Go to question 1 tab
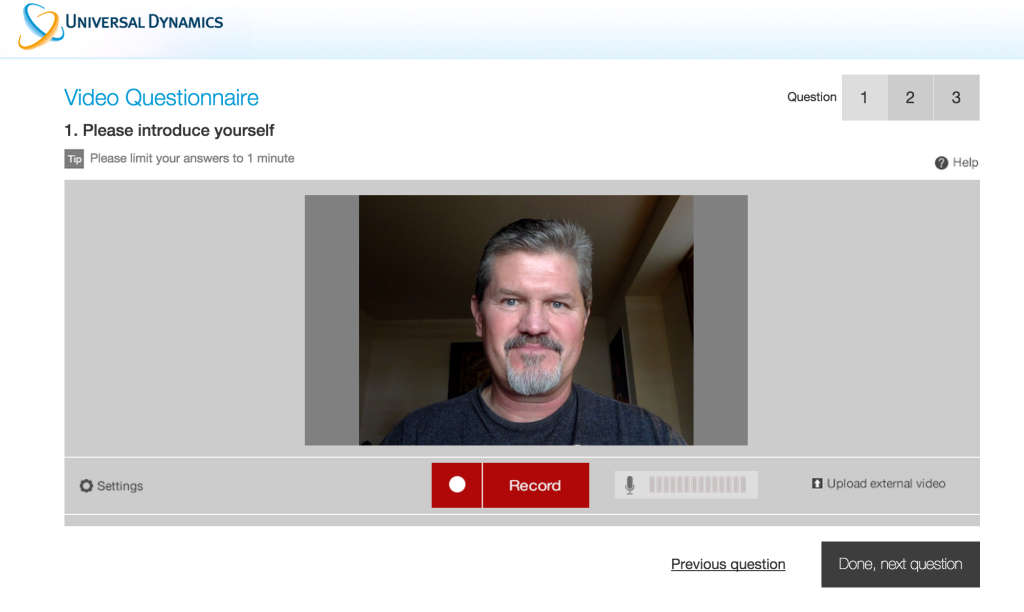1024x612 pixels. pos(864,97)
